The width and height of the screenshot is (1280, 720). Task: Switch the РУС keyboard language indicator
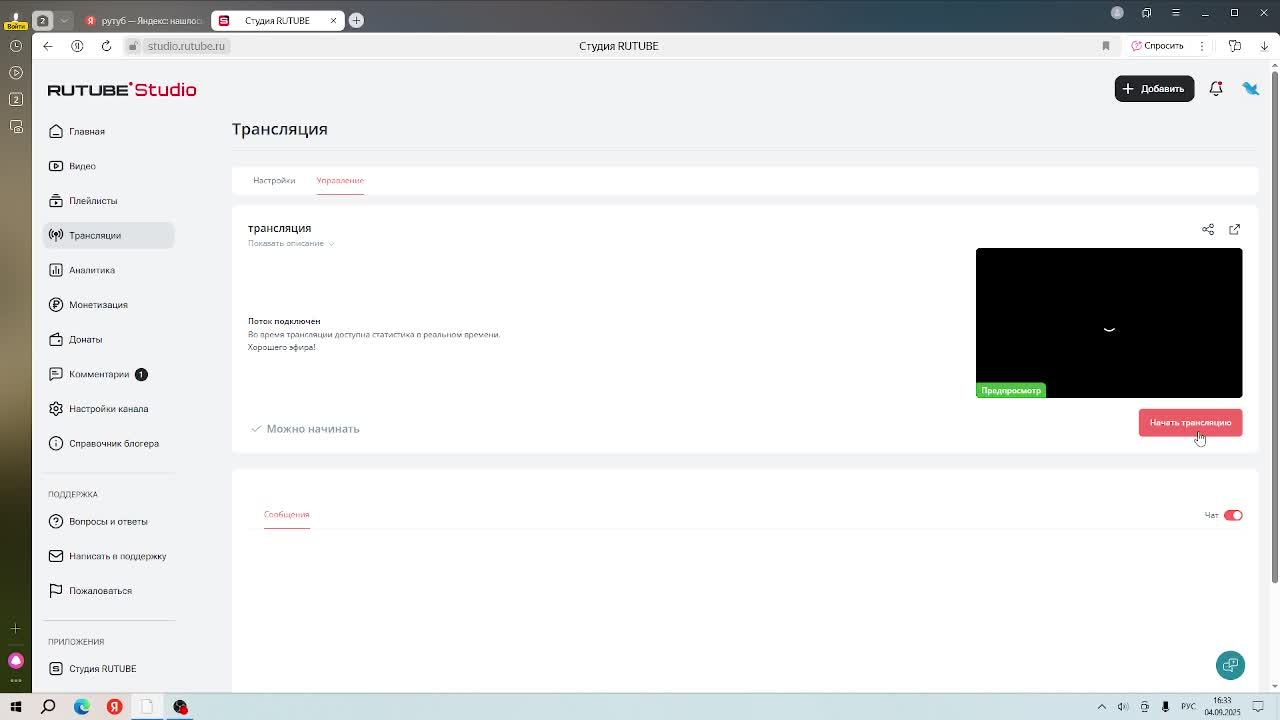[x=1188, y=707]
